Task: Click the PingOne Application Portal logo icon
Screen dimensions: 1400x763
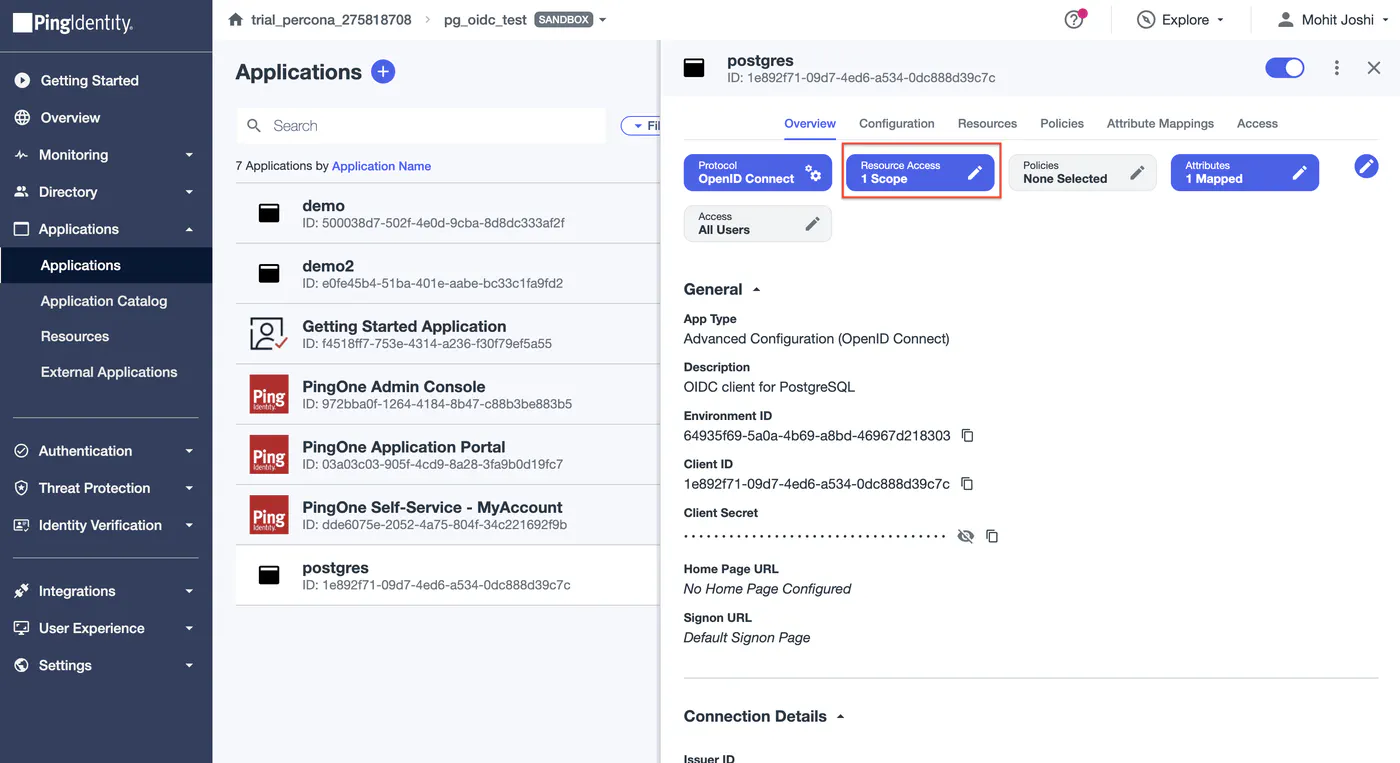Action: 269,454
